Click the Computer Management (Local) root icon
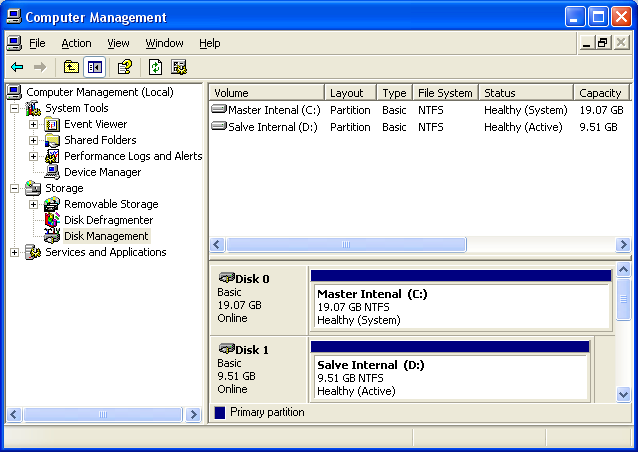The image size is (638, 452). 14,92
